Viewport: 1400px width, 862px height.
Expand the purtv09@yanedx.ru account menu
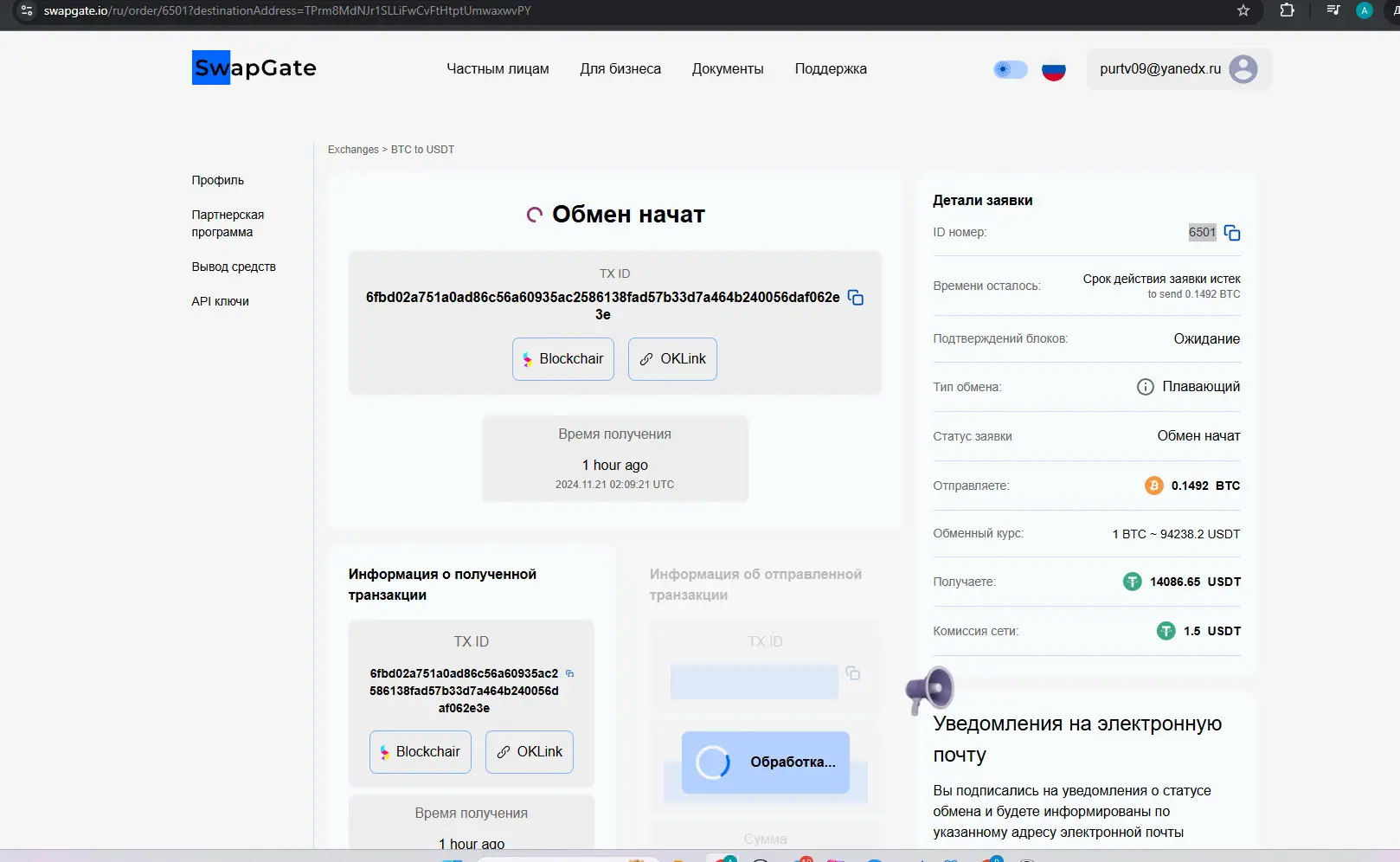pyautogui.click(x=1160, y=69)
